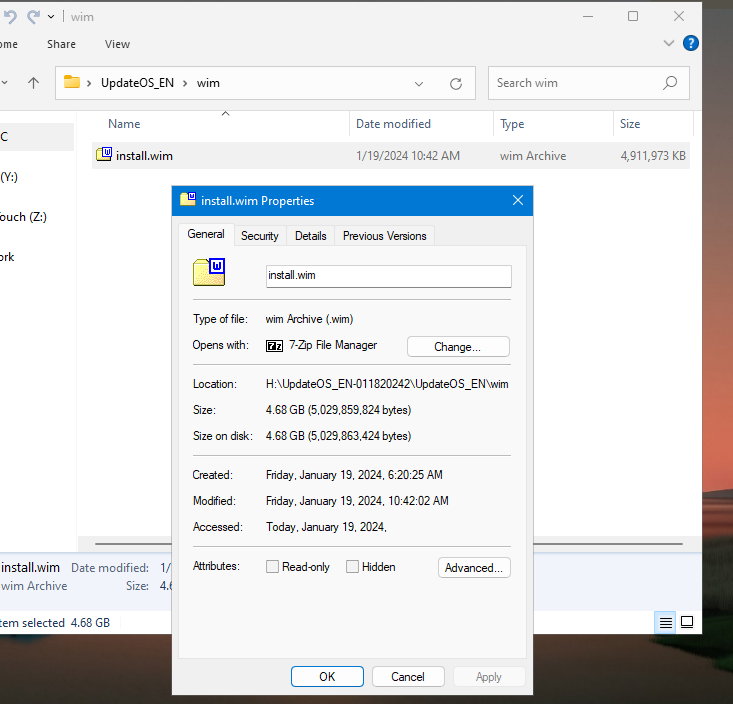This screenshot has height=704, width=733.
Task: Select UpdateOS_EN in the address path
Action: click(137, 83)
